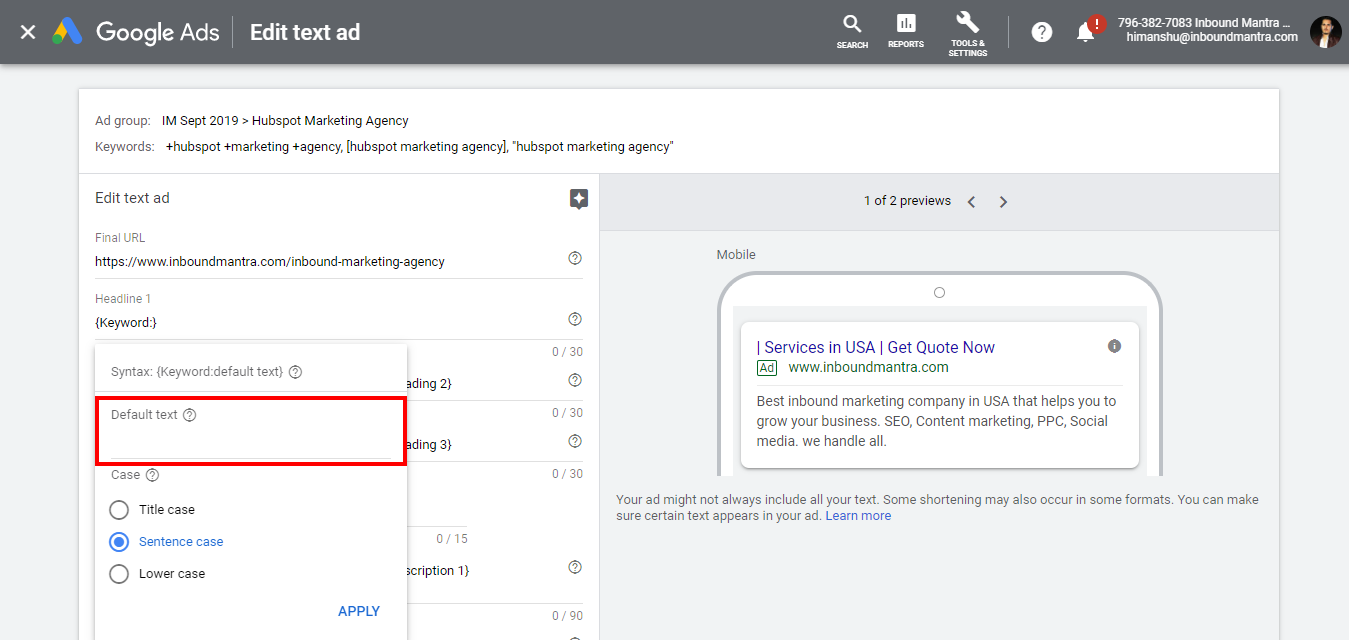Click the info icon in ad preview
The image size is (1349, 640).
point(1114,346)
